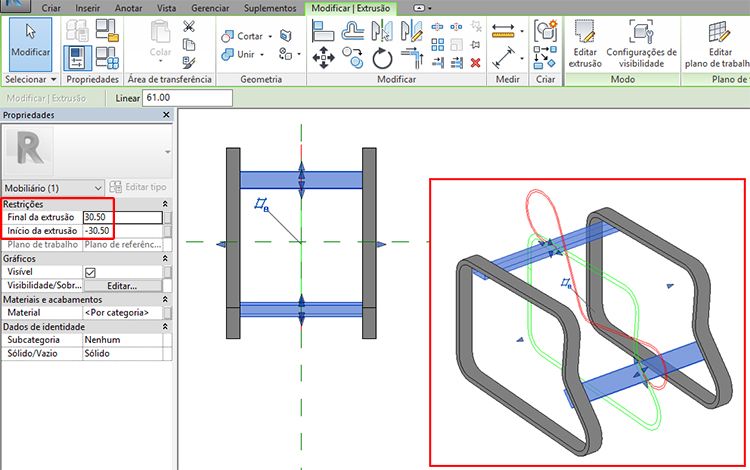The width and height of the screenshot is (750, 470).
Task: Click the Final da extrusão value field
Action: 120,217
